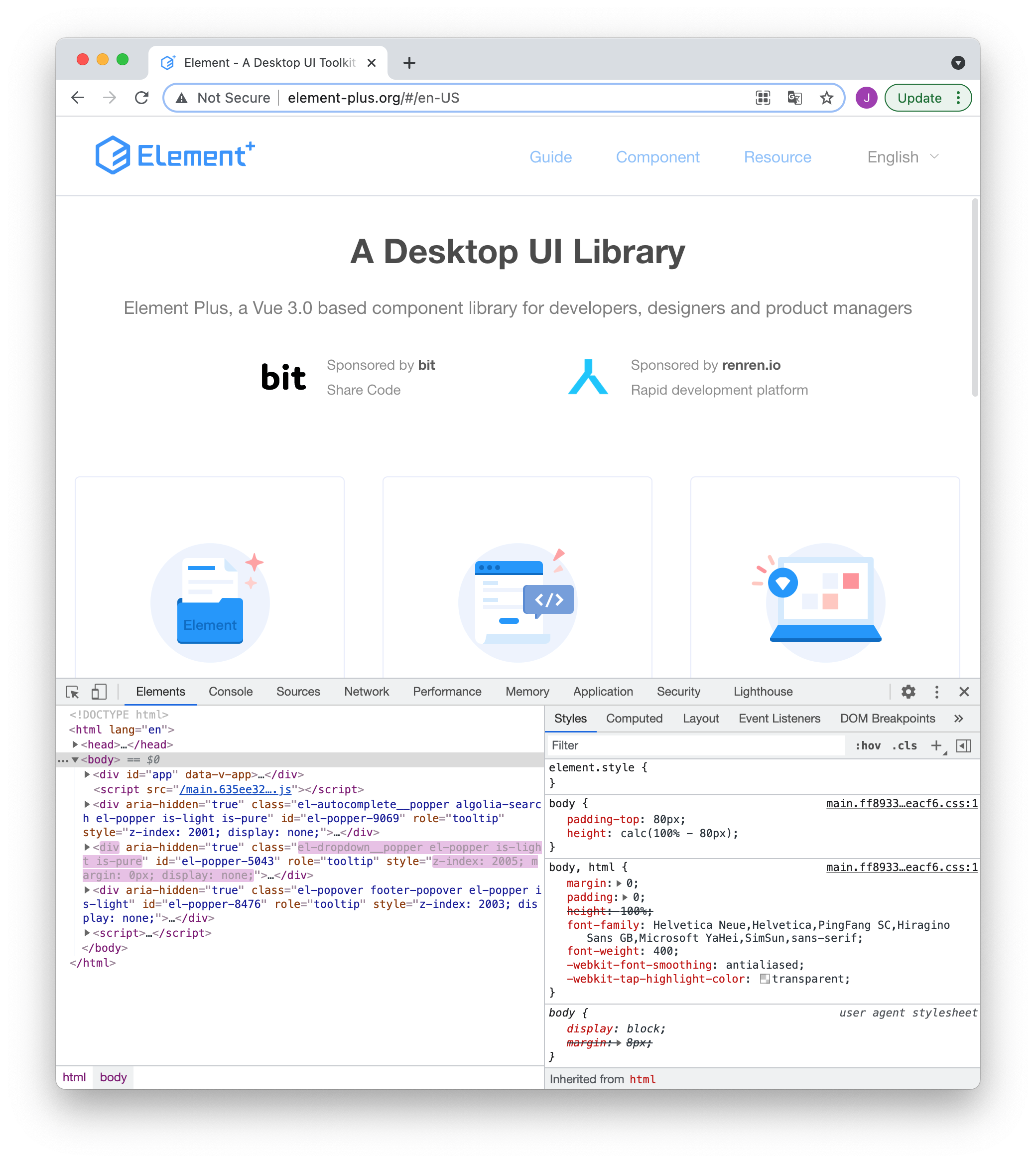Close DevTools with the X icon
Image resolution: width=1036 pixels, height=1163 pixels.
click(964, 692)
